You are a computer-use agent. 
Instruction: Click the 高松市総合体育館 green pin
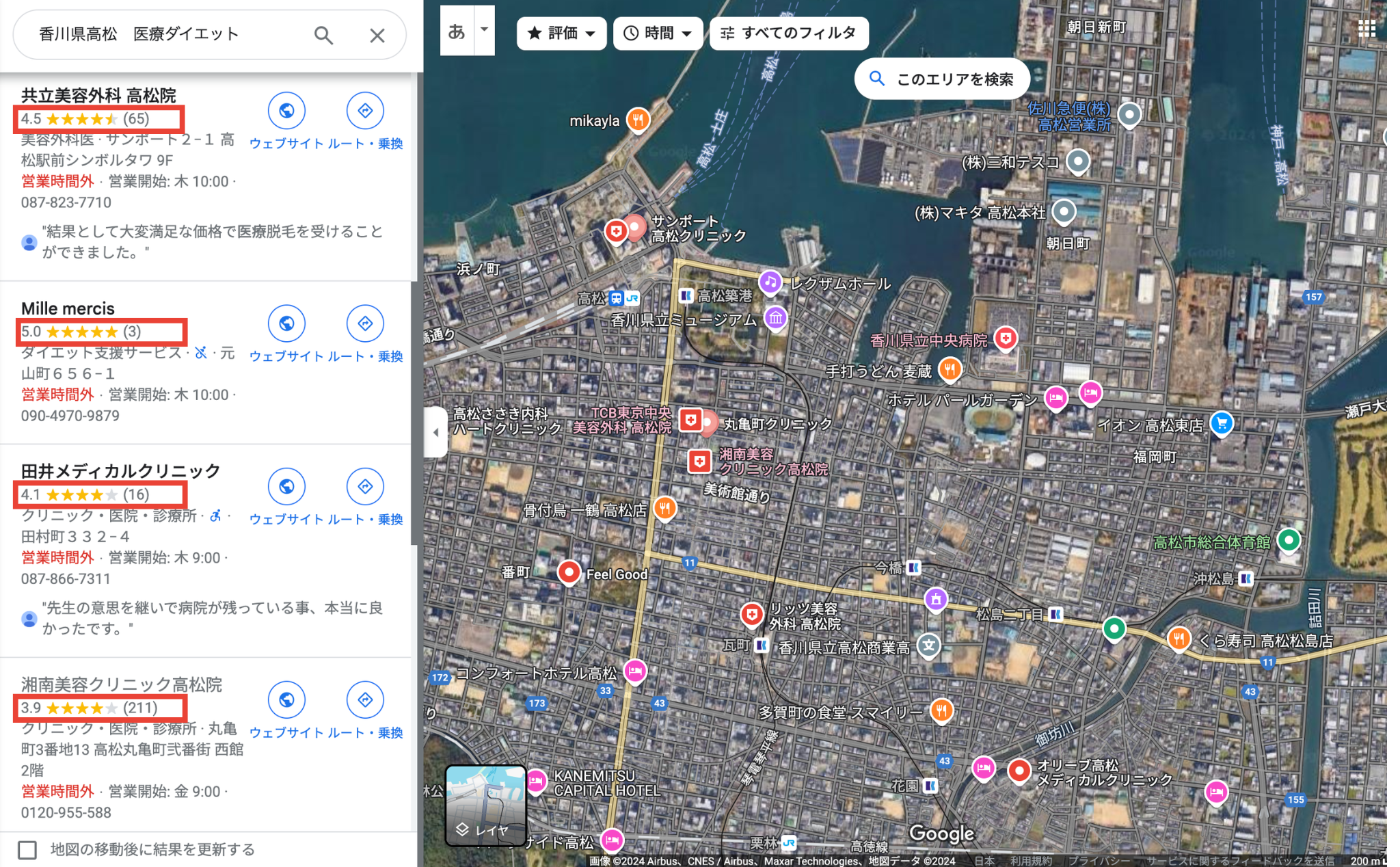point(1289,541)
